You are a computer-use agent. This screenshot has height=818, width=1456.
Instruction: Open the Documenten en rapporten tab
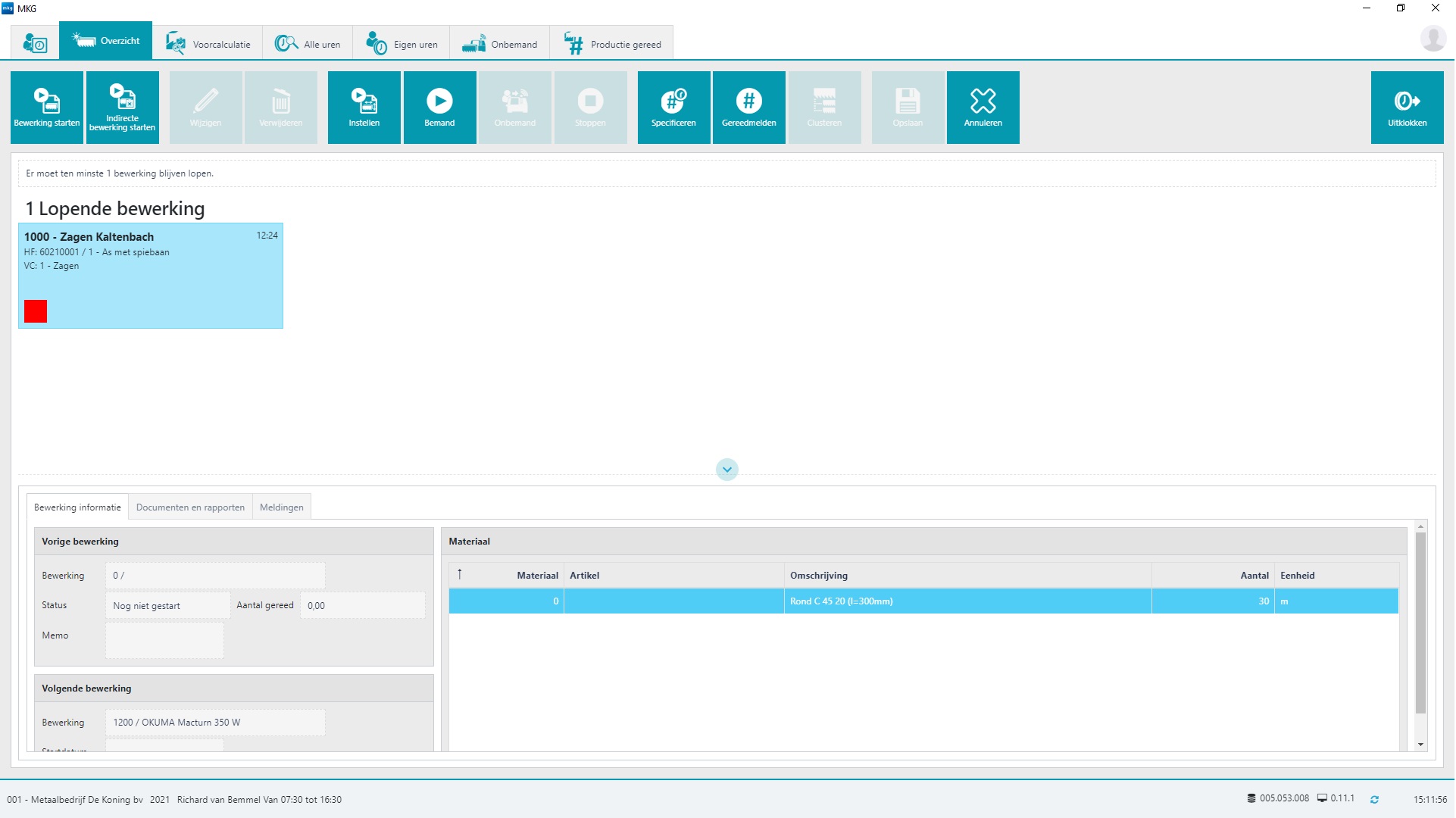pos(190,507)
